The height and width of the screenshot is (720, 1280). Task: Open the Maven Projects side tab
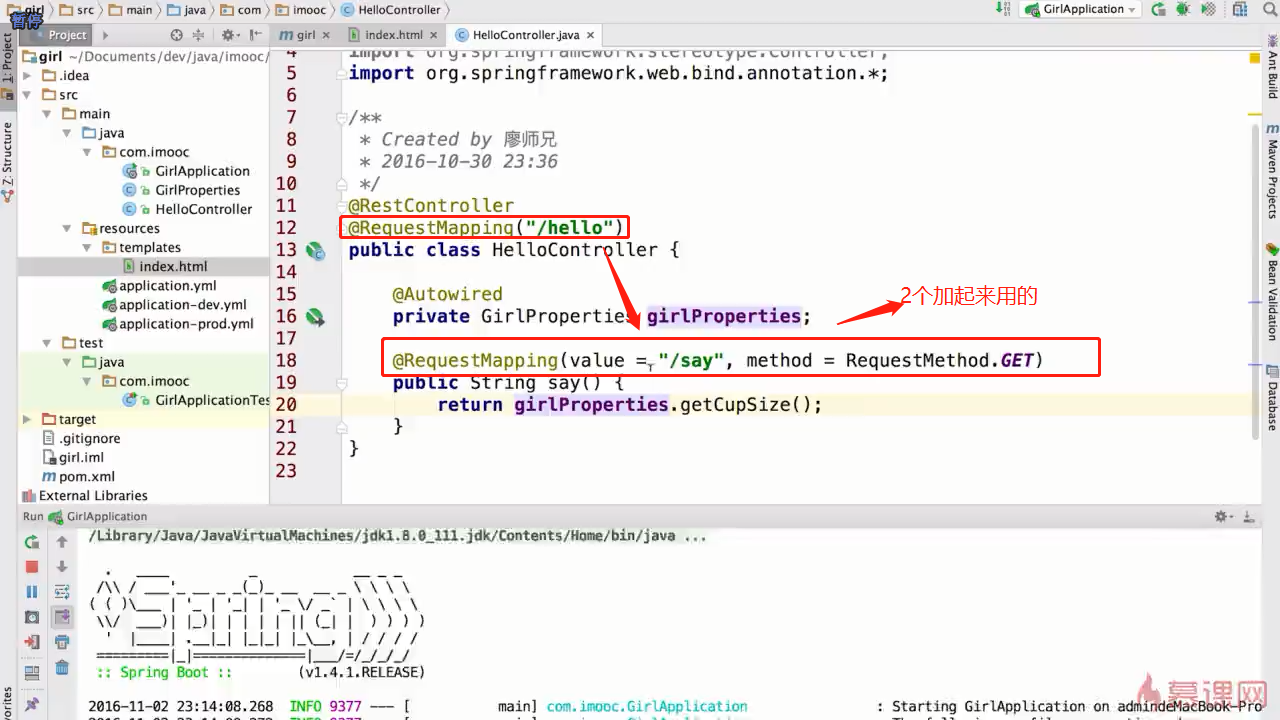[x=1272, y=172]
